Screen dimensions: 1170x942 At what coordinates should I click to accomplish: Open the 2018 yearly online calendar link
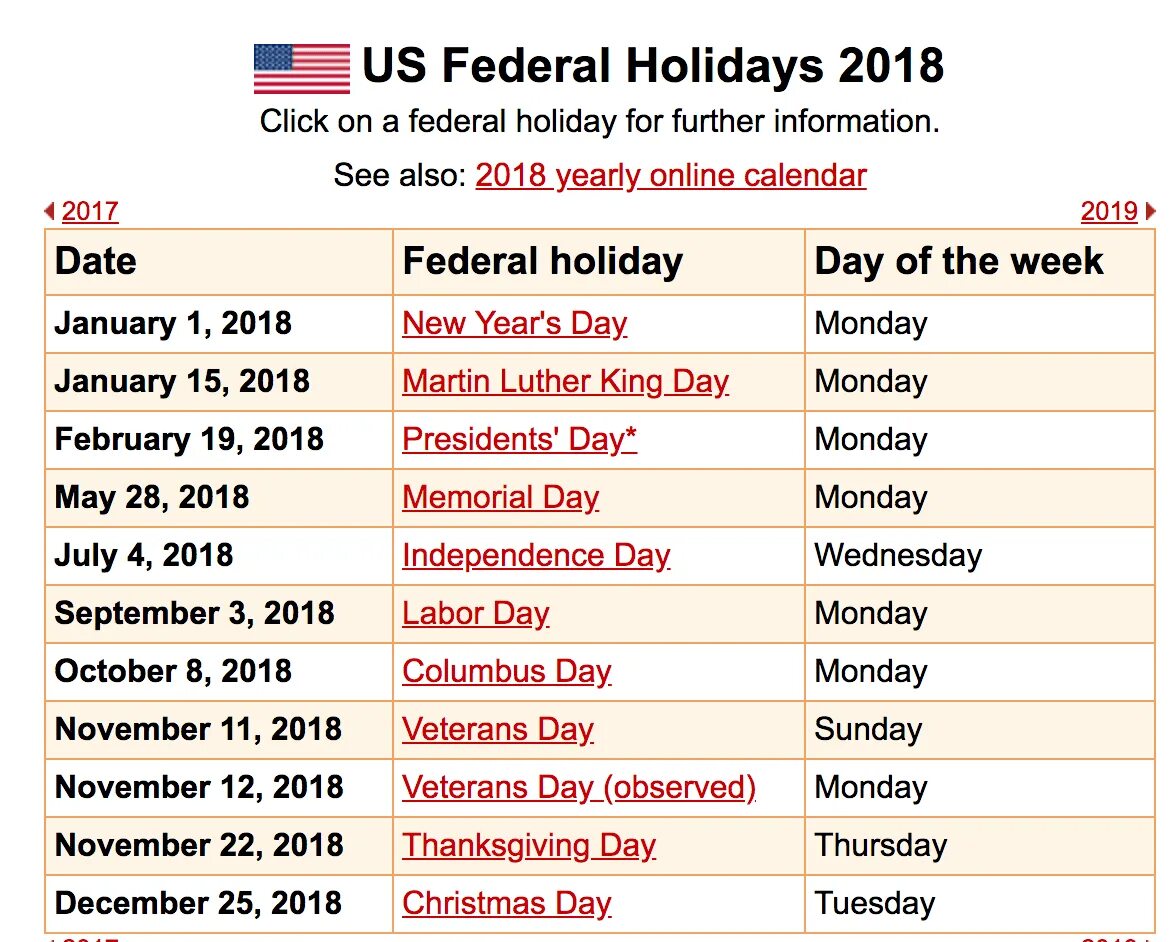[670, 175]
